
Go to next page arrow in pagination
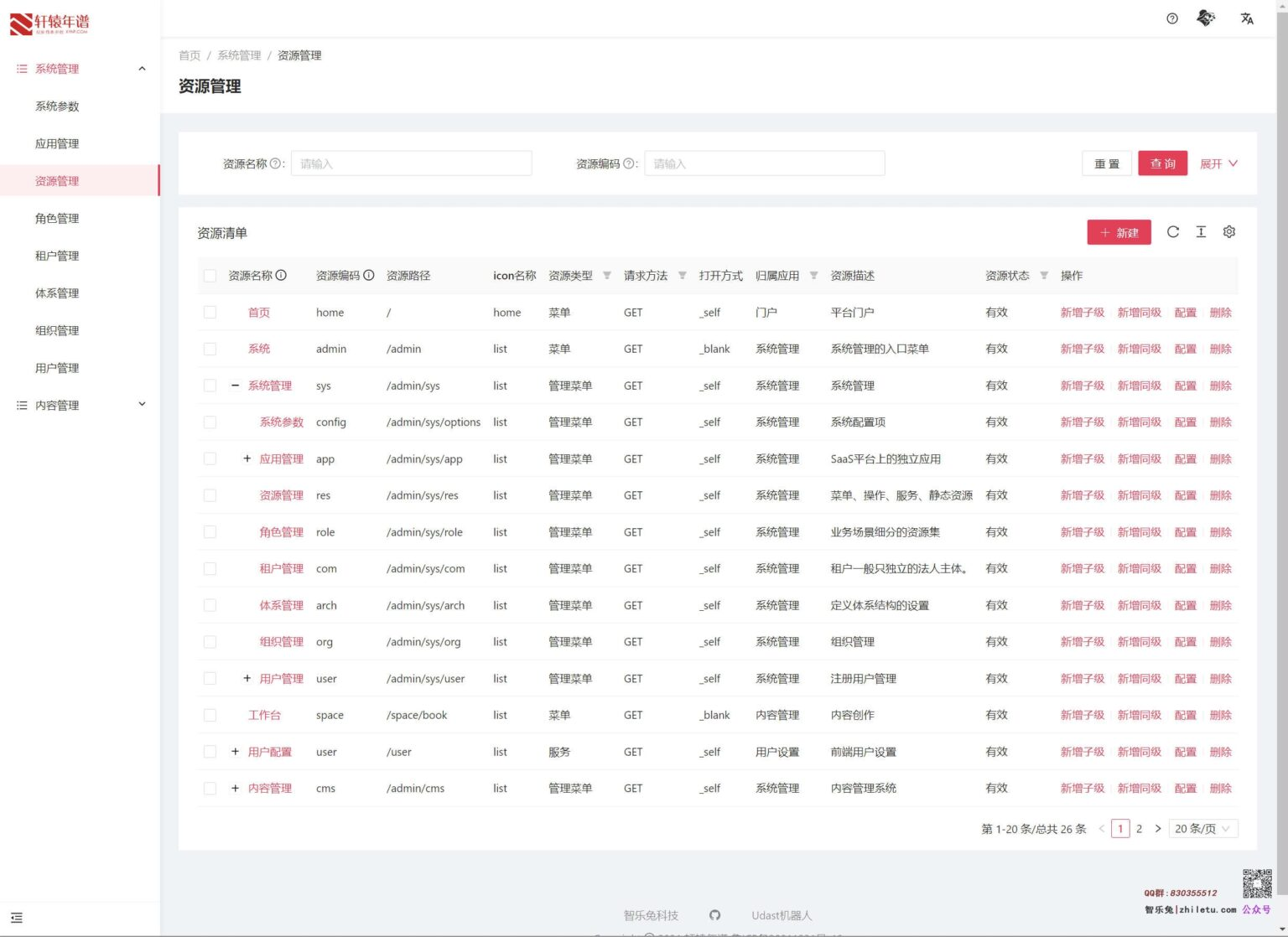[1158, 829]
